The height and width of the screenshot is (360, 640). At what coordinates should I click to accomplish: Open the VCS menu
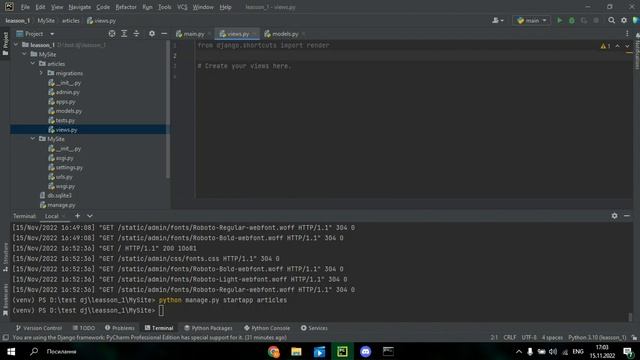pyautogui.click(x=182, y=7)
